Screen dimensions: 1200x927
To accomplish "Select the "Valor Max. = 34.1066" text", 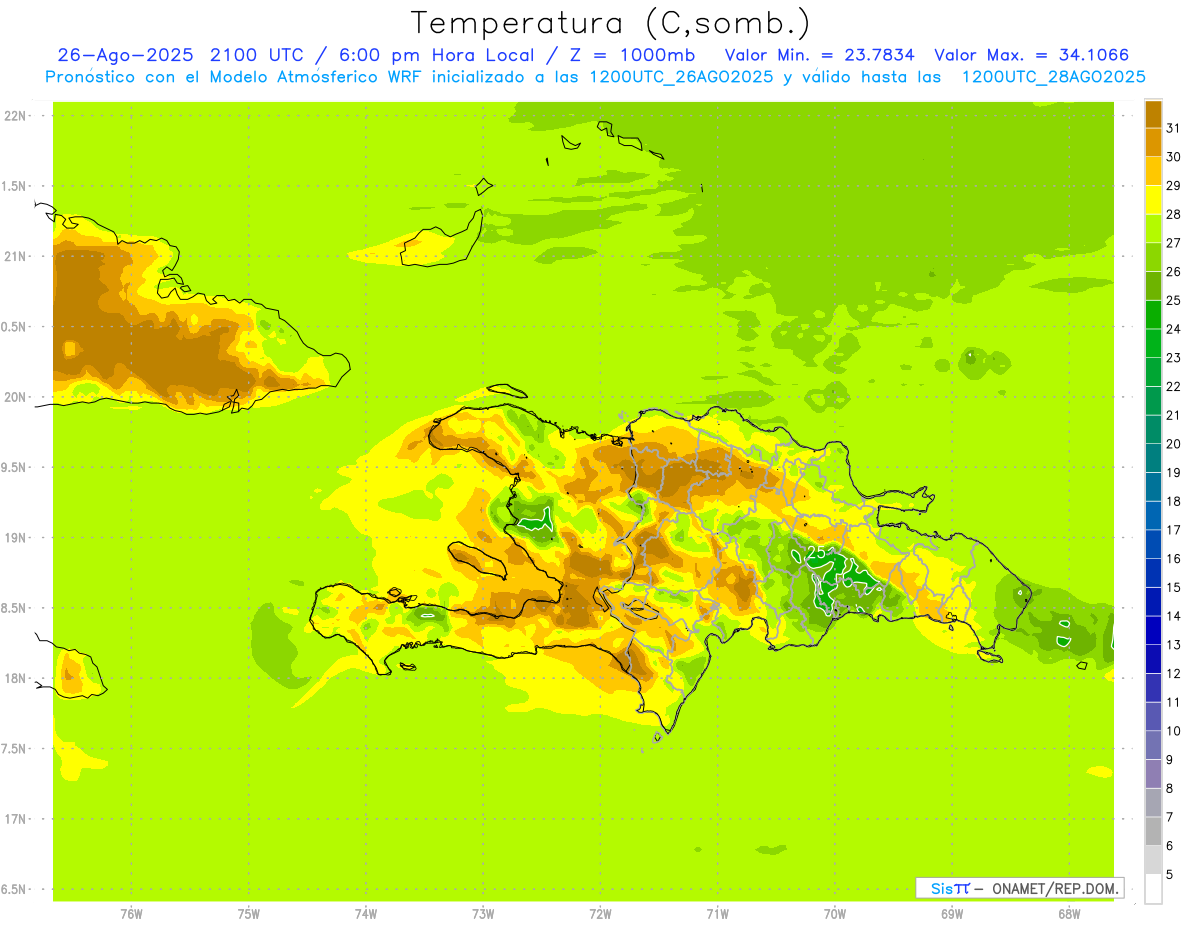I will (x=1032, y=55).
